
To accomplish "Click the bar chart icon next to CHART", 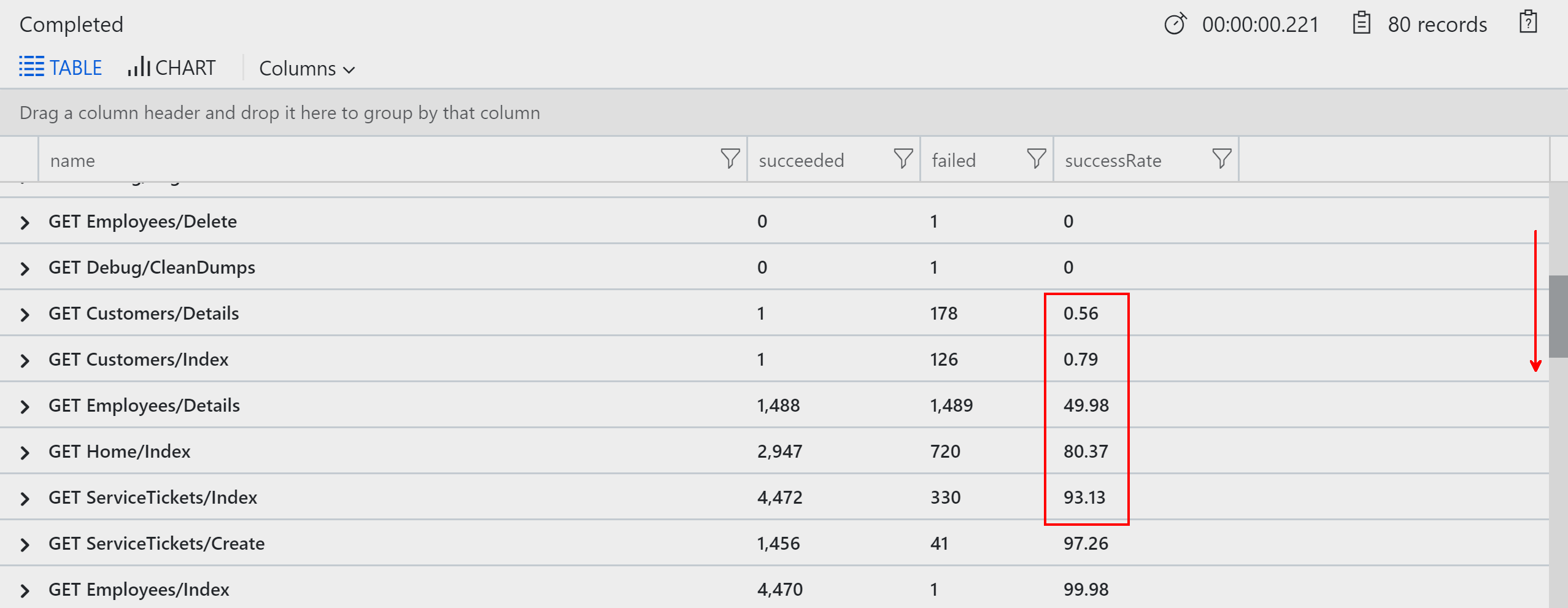I will [x=137, y=66].
